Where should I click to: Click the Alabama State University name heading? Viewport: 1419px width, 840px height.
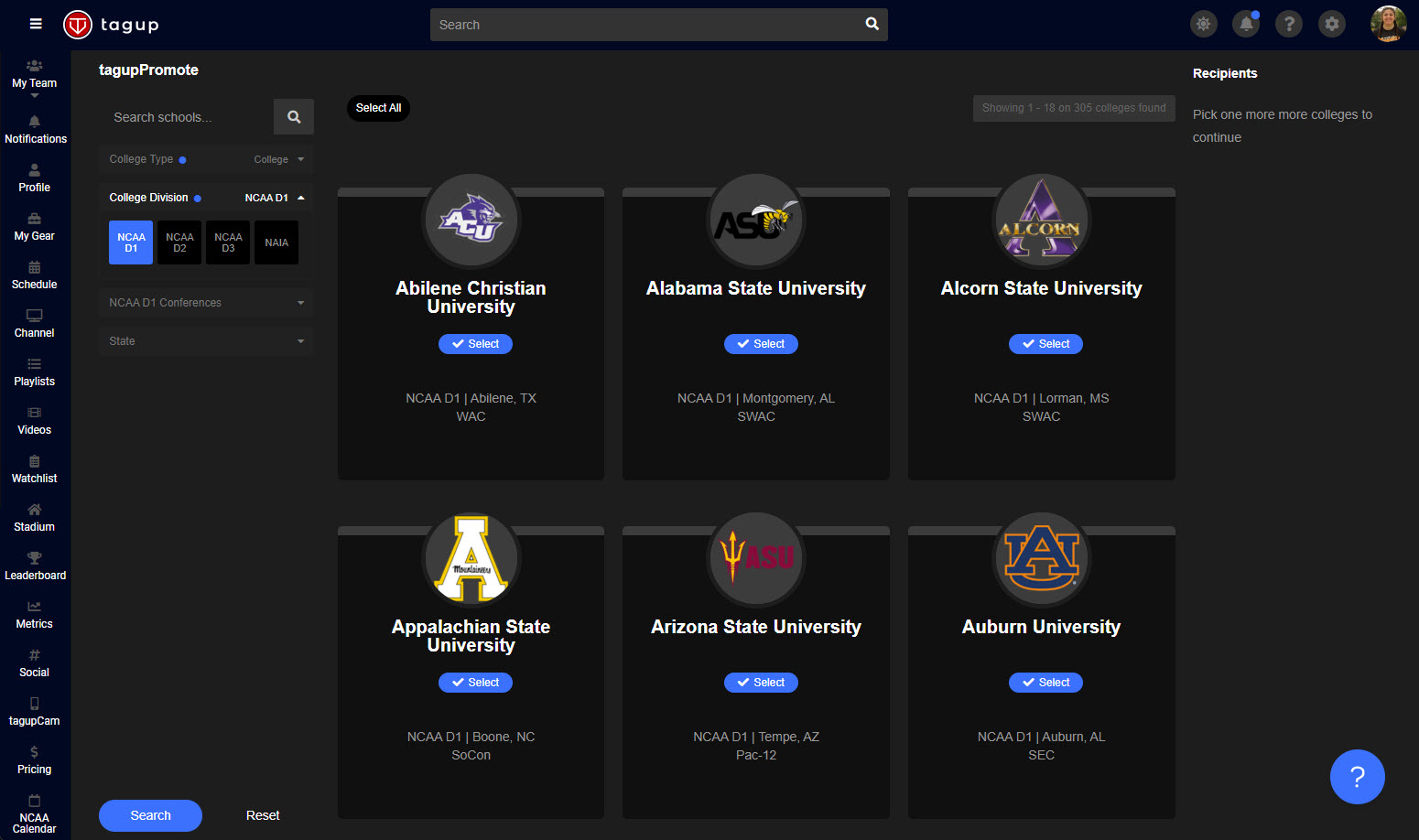click(x=756, y=288)
